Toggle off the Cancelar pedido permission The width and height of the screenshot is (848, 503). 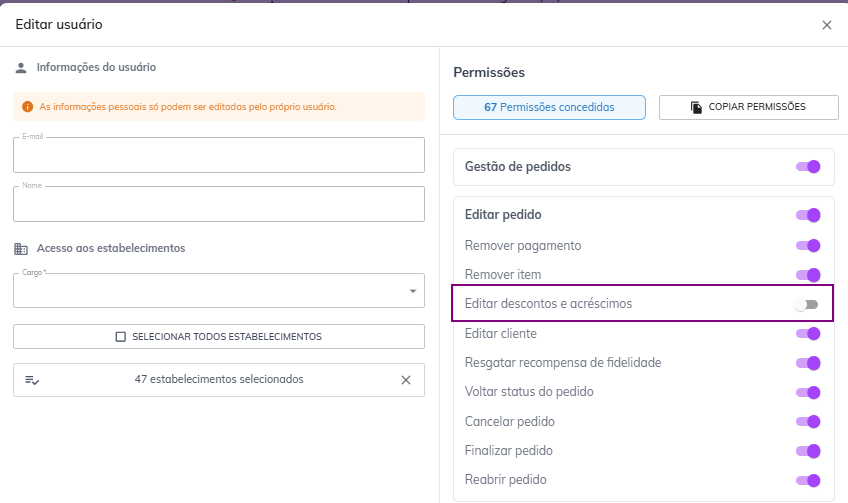coord(808,422)
